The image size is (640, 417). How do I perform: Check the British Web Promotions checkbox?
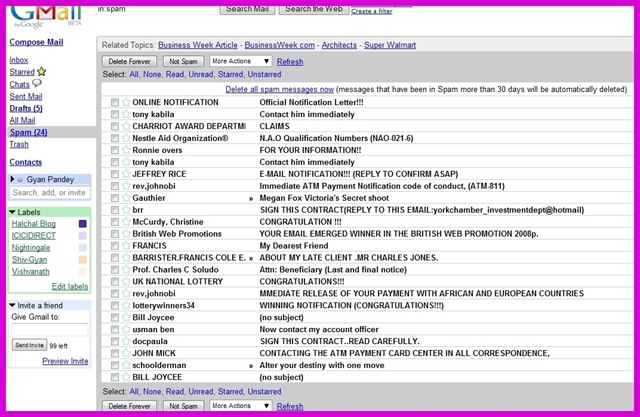[115, 234]
